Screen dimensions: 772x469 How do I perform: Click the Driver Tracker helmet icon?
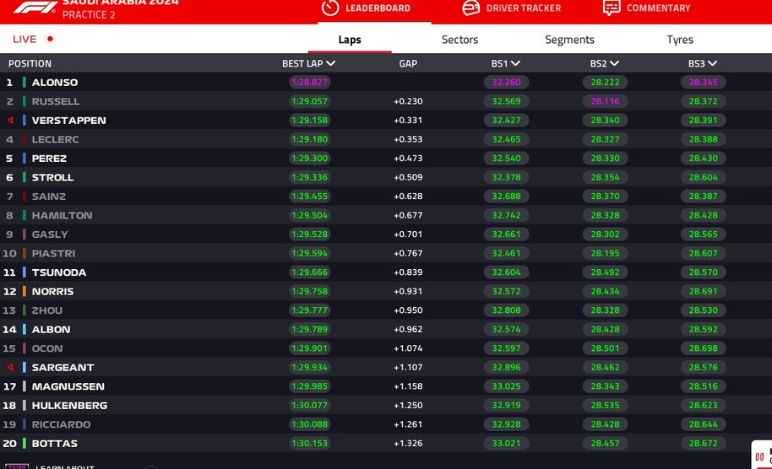pos(471,8)
